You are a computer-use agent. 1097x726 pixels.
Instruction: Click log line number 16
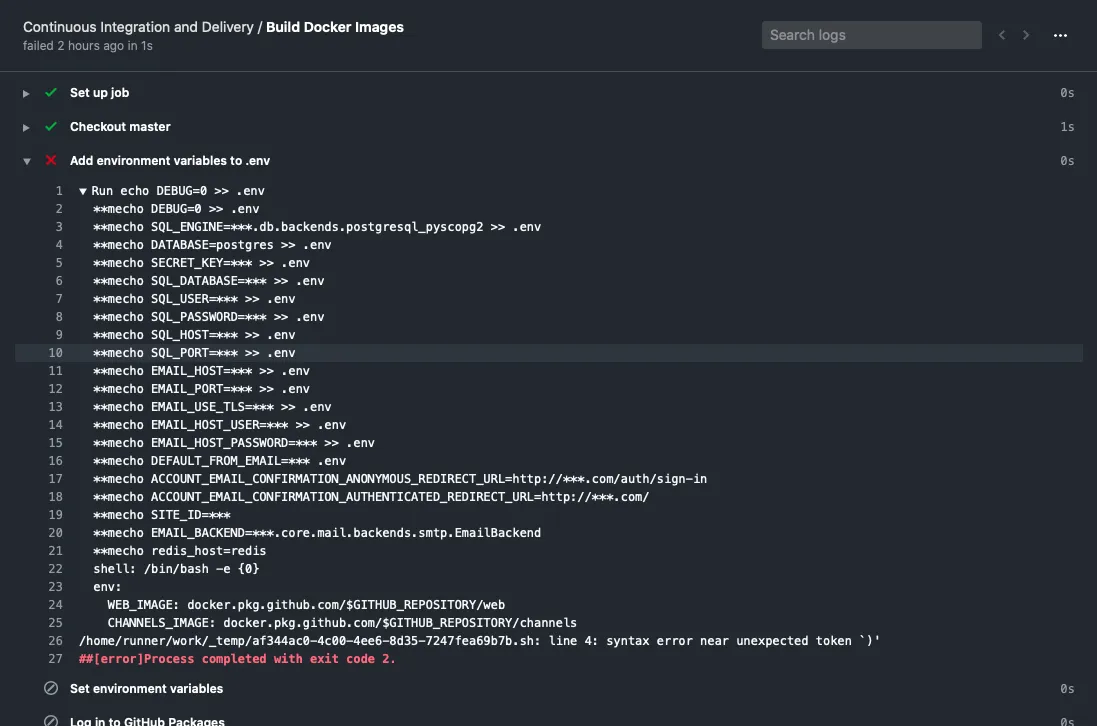pos(55,461)
